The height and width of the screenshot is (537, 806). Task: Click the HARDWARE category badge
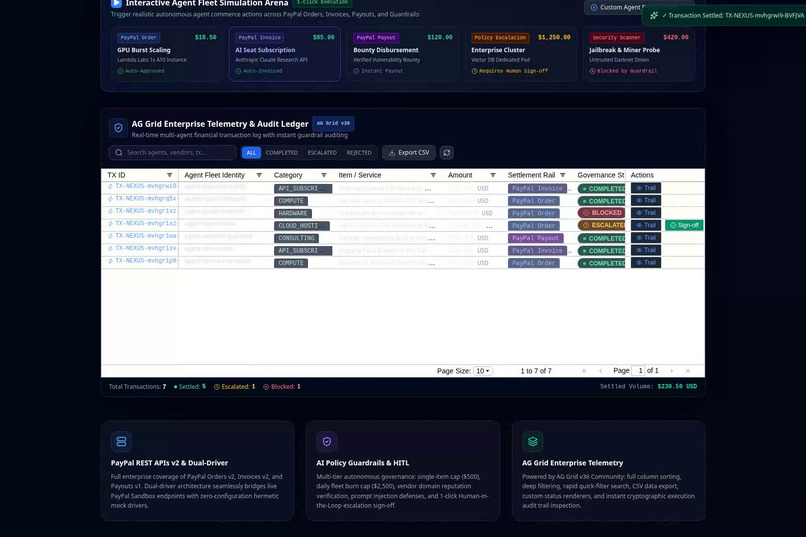coord(292,213)
